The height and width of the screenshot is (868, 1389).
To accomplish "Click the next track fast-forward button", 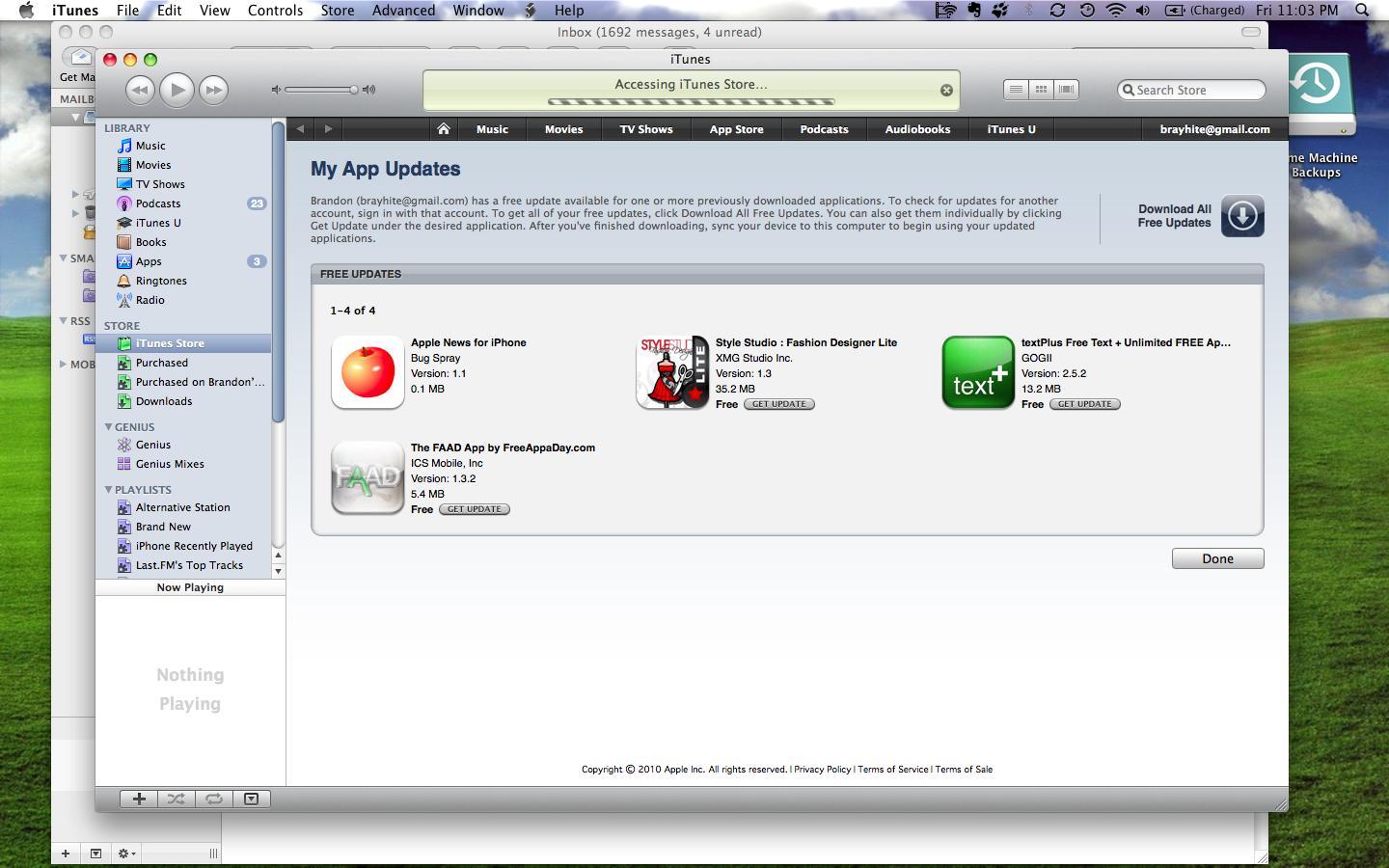I will coord(213,90).
